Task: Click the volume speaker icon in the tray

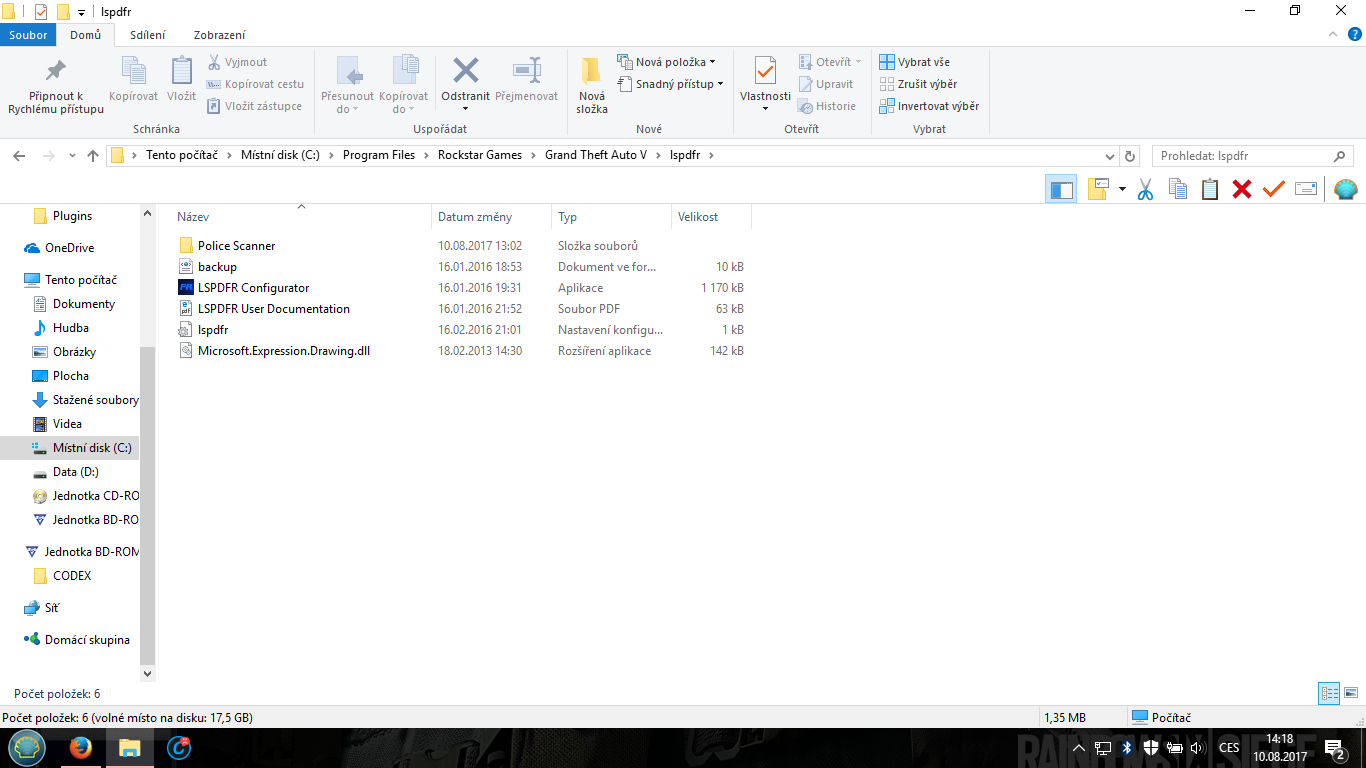Action: [x=1198, y=748]
